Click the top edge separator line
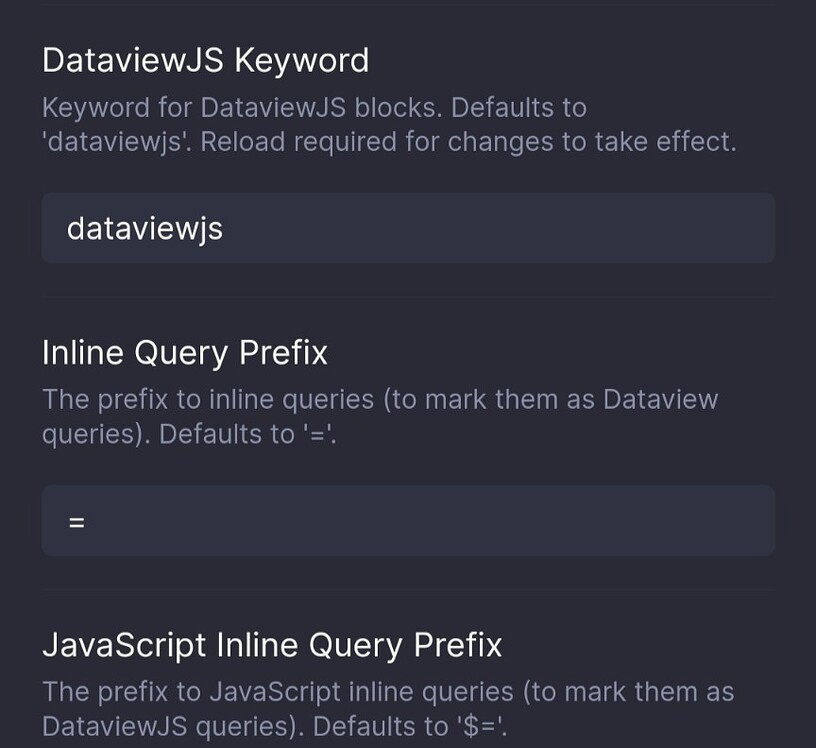This screenshot has width=816, height=748. 408,5
